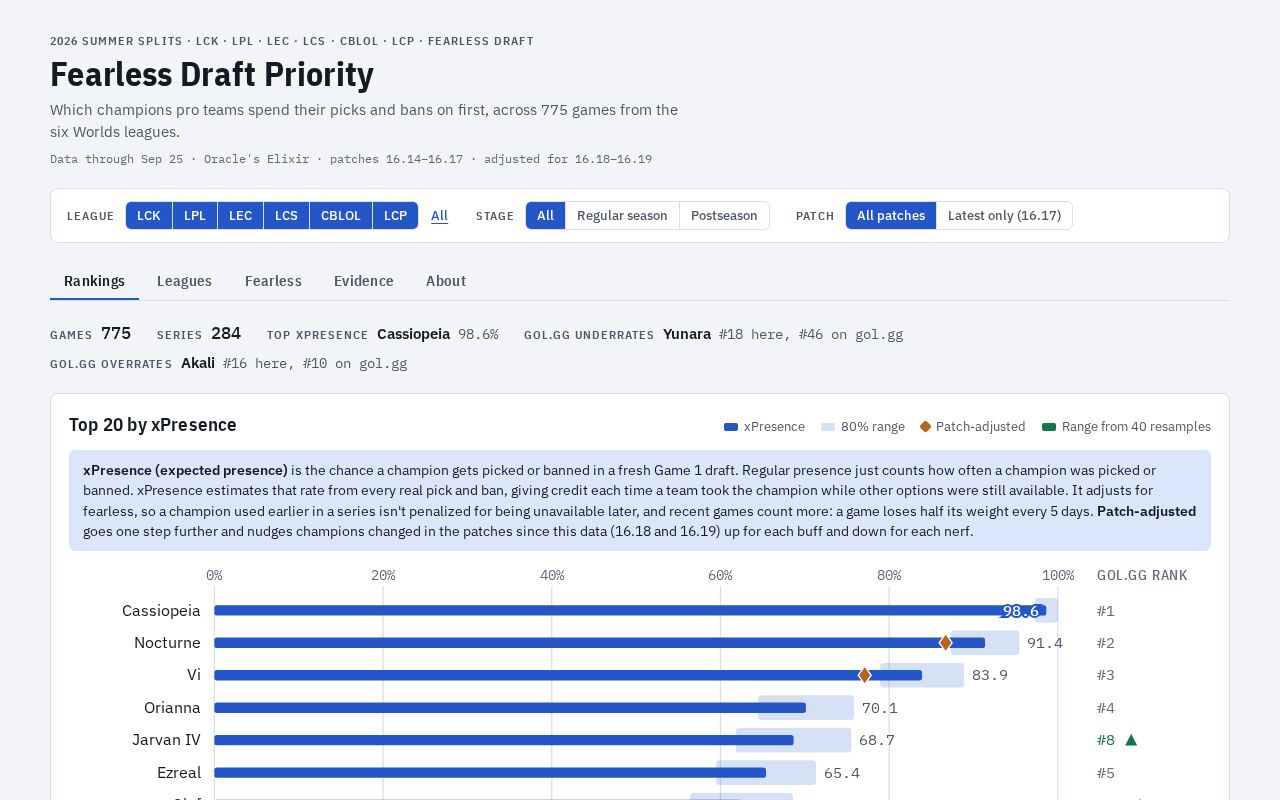View the About tab
Viewport: 1280px width, 800px height.
tap(446, 281)
